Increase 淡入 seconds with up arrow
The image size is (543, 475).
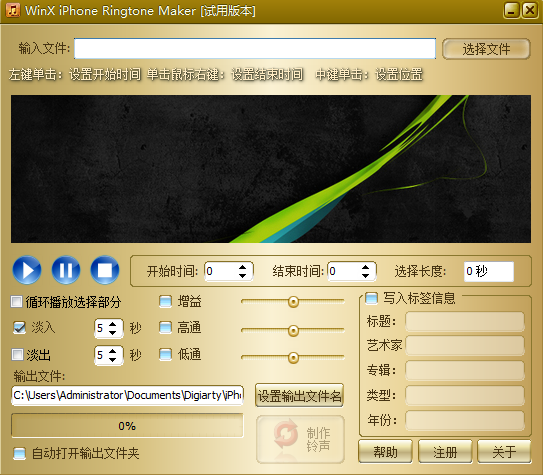pyautogui.click(x=113, y=324)
